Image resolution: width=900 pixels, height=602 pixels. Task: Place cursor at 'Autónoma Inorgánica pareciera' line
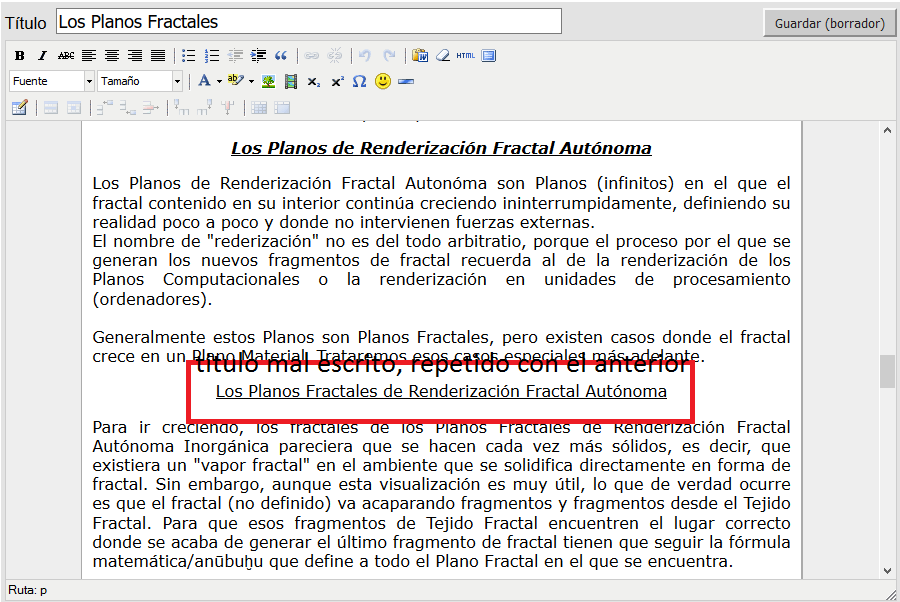click(x=441, y=446)
